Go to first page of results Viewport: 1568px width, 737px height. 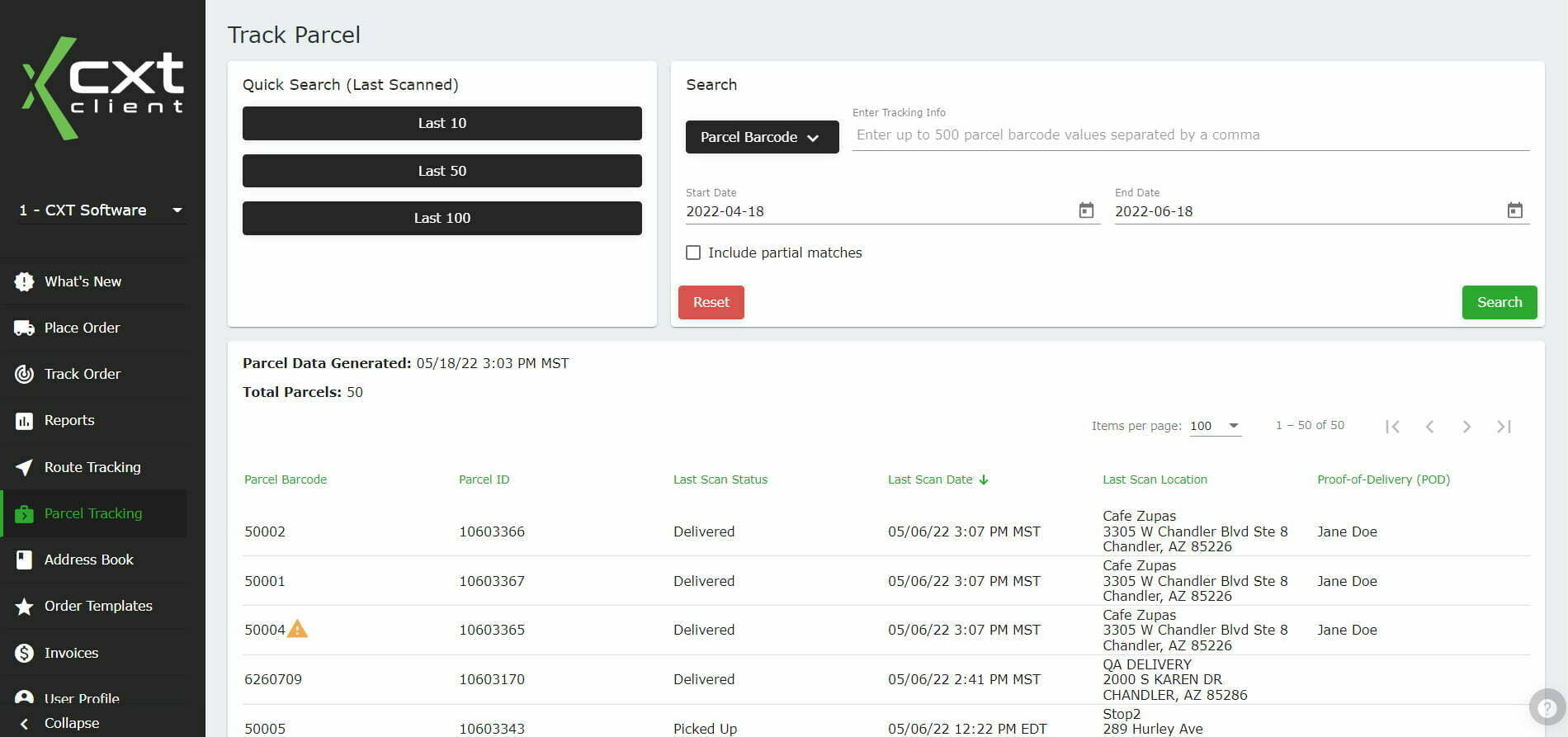point(1392,427)
